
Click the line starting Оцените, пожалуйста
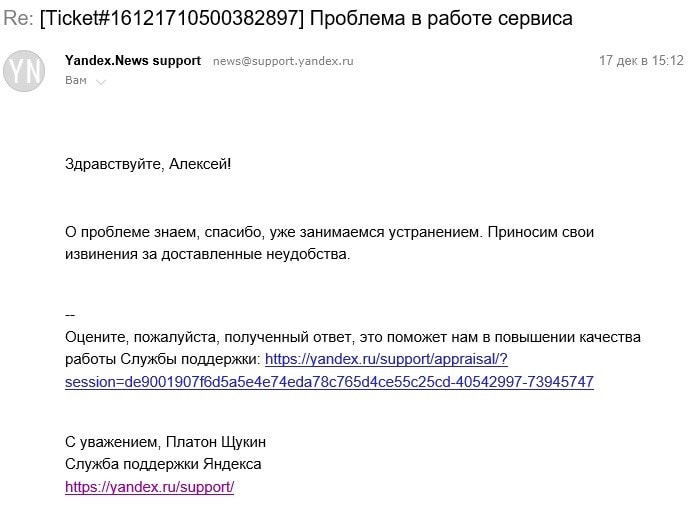pyautogui.click(x=352, y=337)
